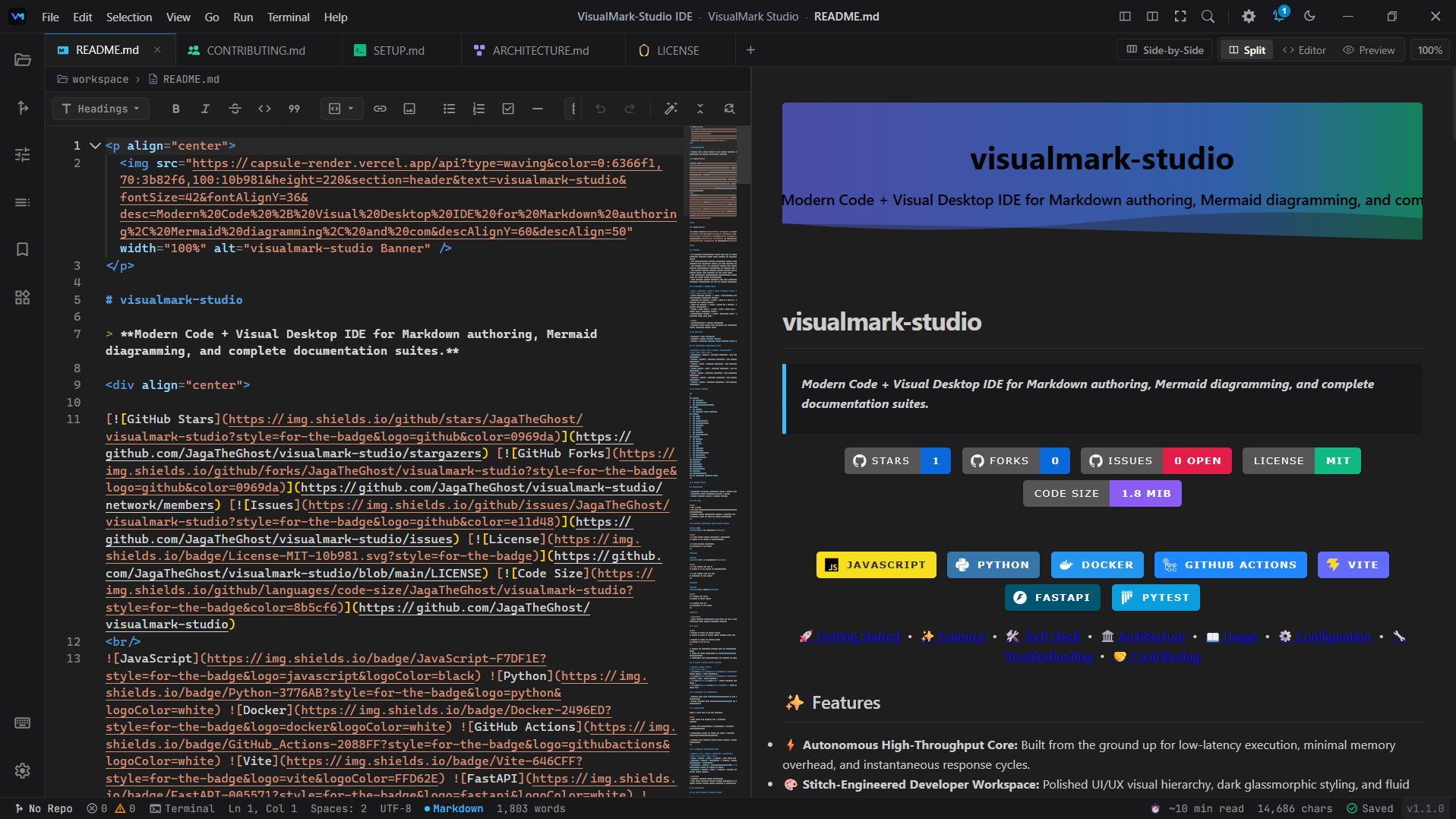Toggle bold formatting in toolbar
This screenshot has width=1456, height=819.
[175, 109]
